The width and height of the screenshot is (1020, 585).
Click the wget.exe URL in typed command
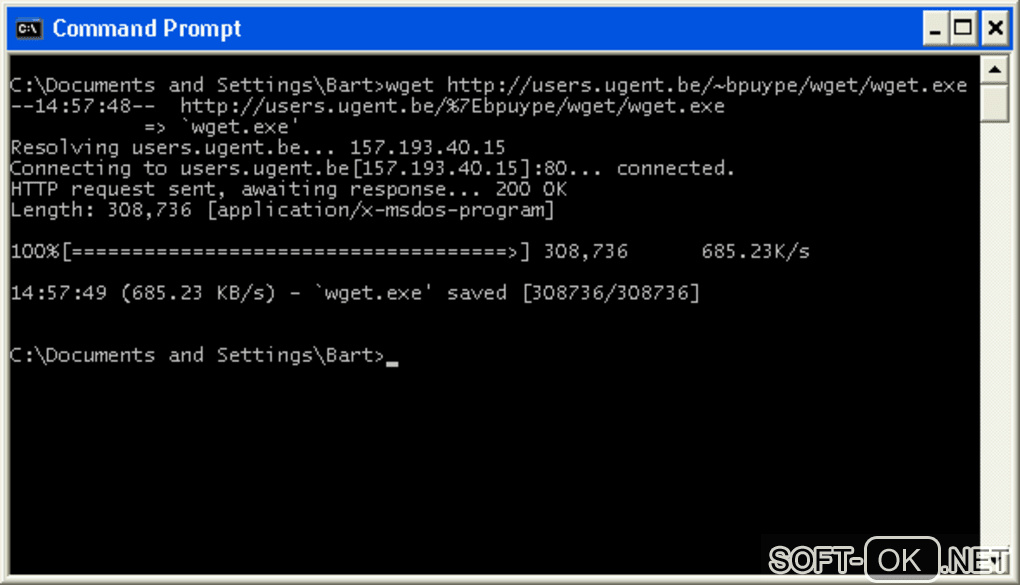pyautogui.click(x=706, y=85)
